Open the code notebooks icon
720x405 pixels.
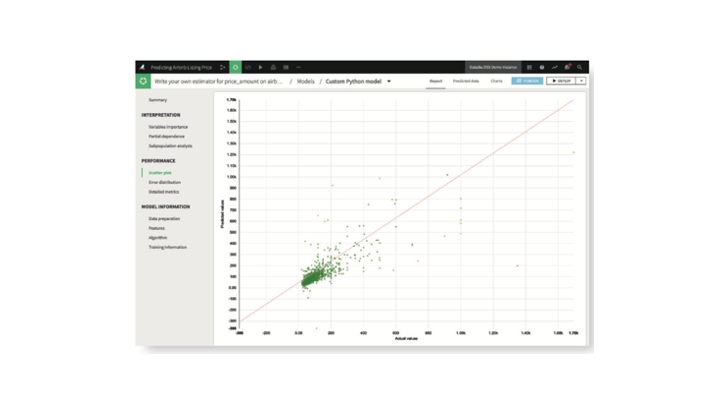(248, 67)
